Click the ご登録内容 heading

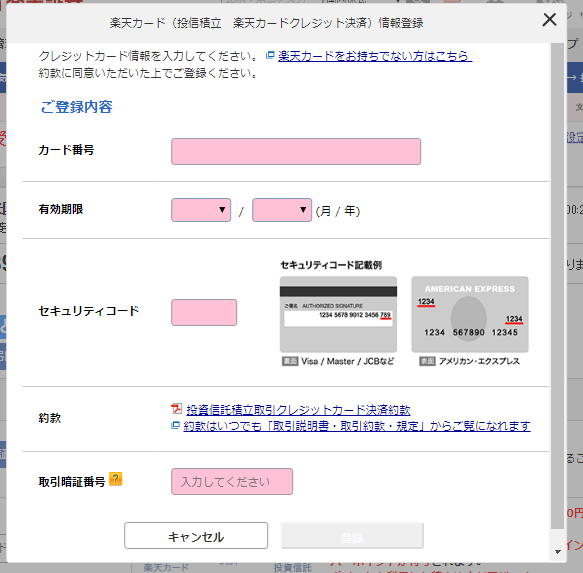[x=76, y=107]
